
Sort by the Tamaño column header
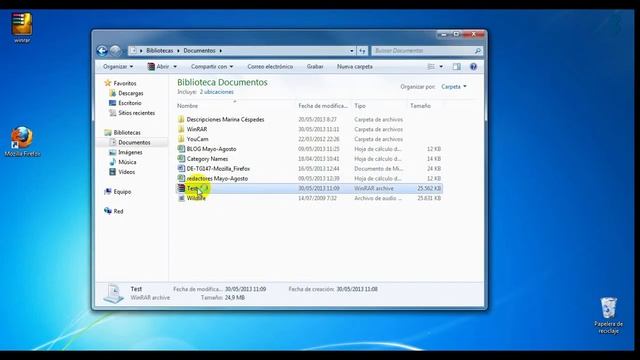420,106
